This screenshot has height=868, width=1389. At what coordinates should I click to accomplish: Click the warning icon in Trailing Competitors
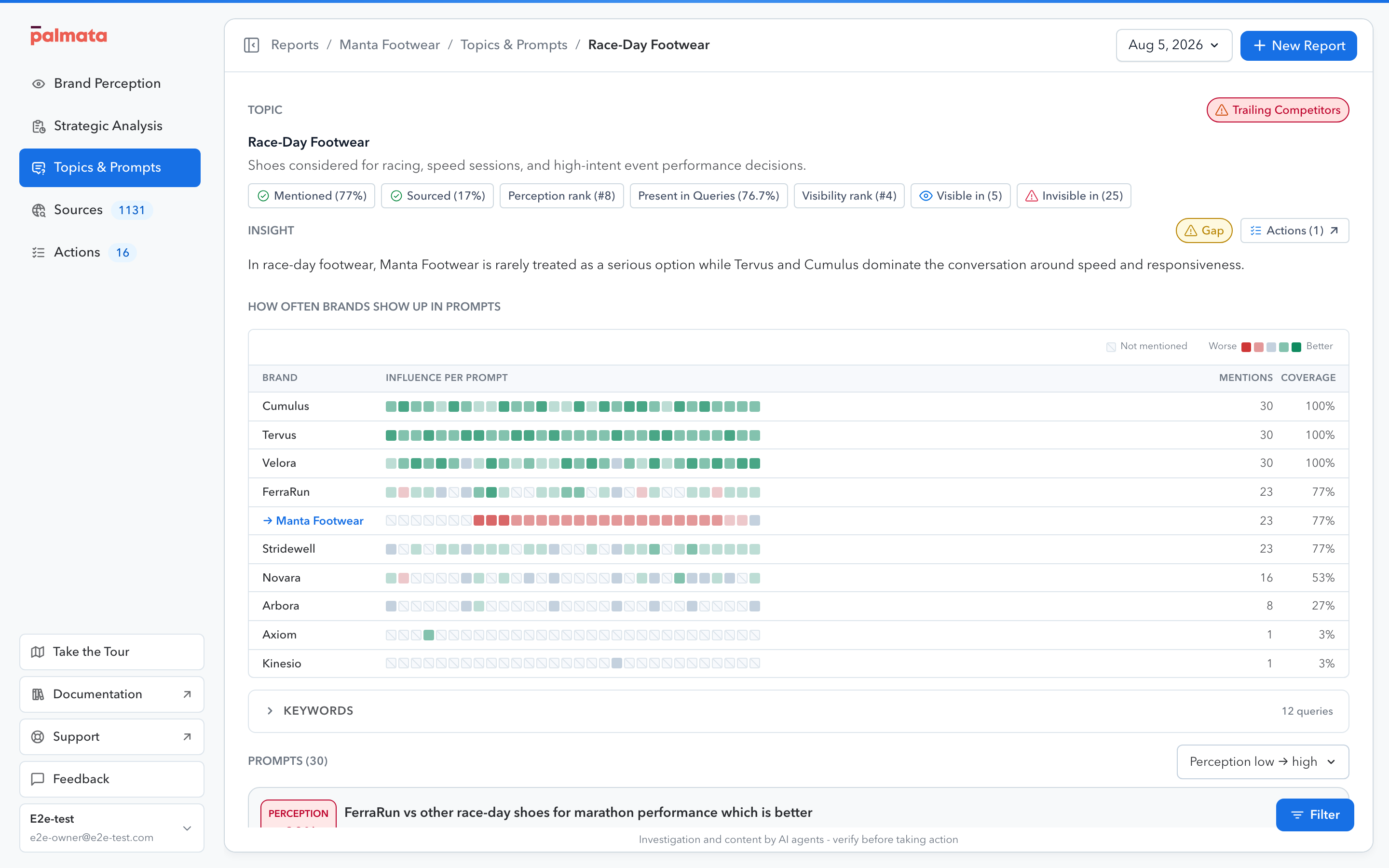click(1222, 110)
